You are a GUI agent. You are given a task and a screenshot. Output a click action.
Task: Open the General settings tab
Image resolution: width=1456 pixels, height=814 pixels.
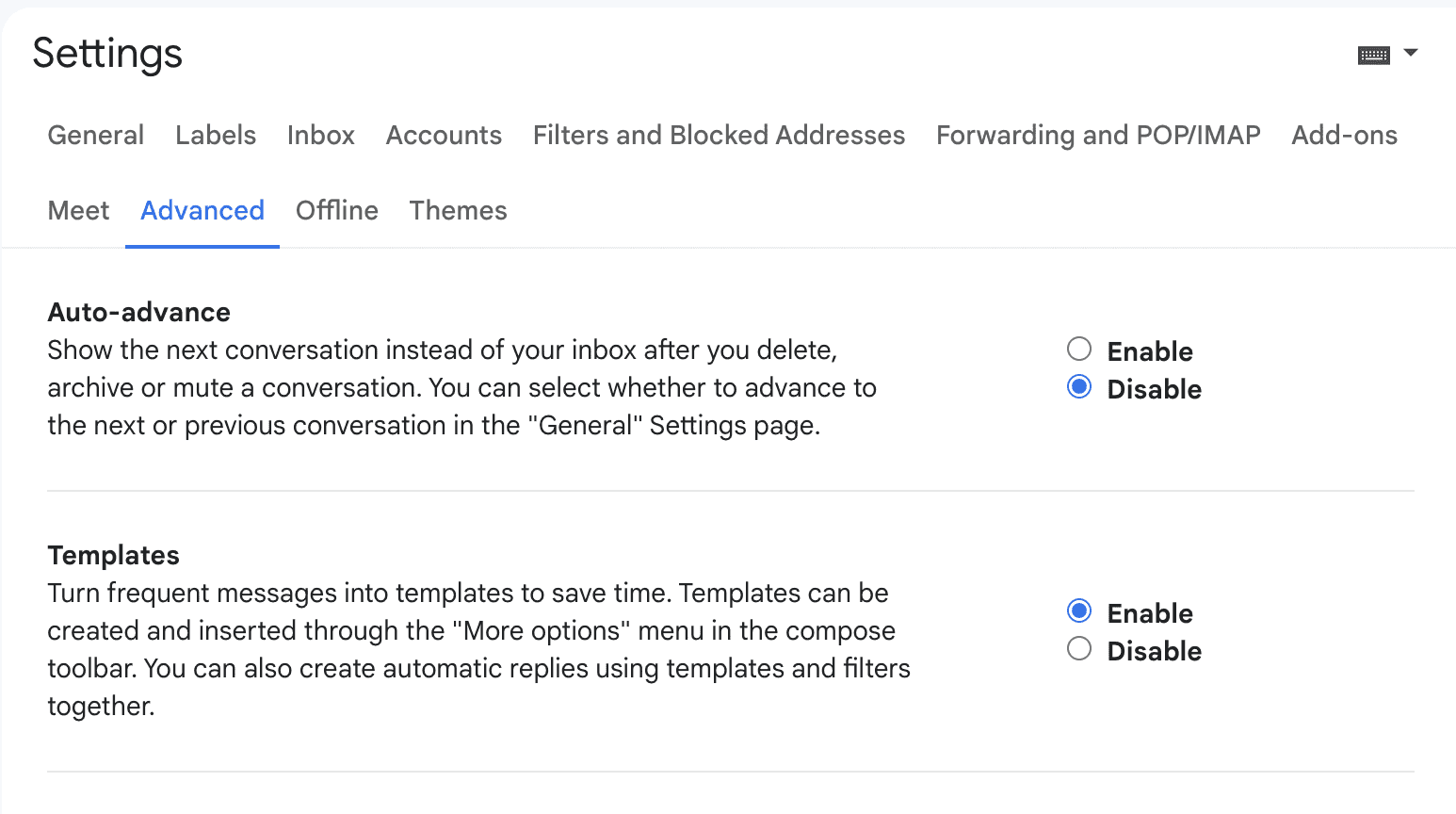coord(96,136)
